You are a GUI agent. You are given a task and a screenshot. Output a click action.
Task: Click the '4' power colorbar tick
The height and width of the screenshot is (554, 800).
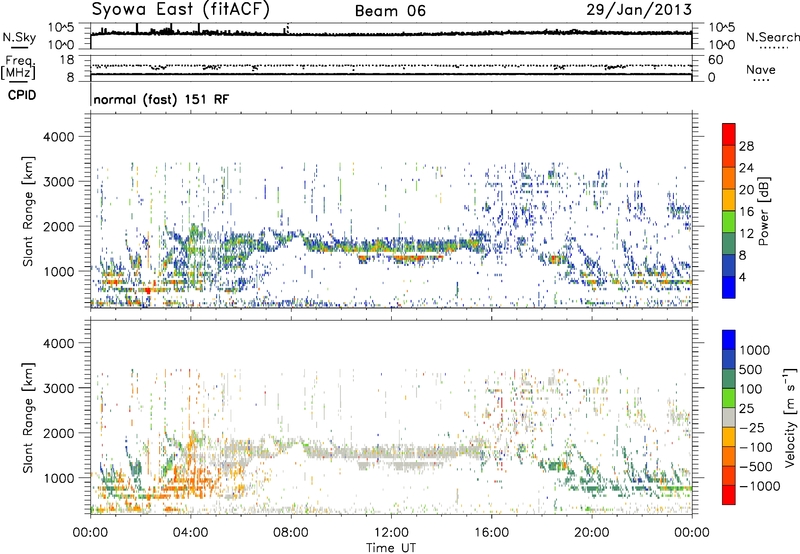pyautogui.click(x=742, y=277)
